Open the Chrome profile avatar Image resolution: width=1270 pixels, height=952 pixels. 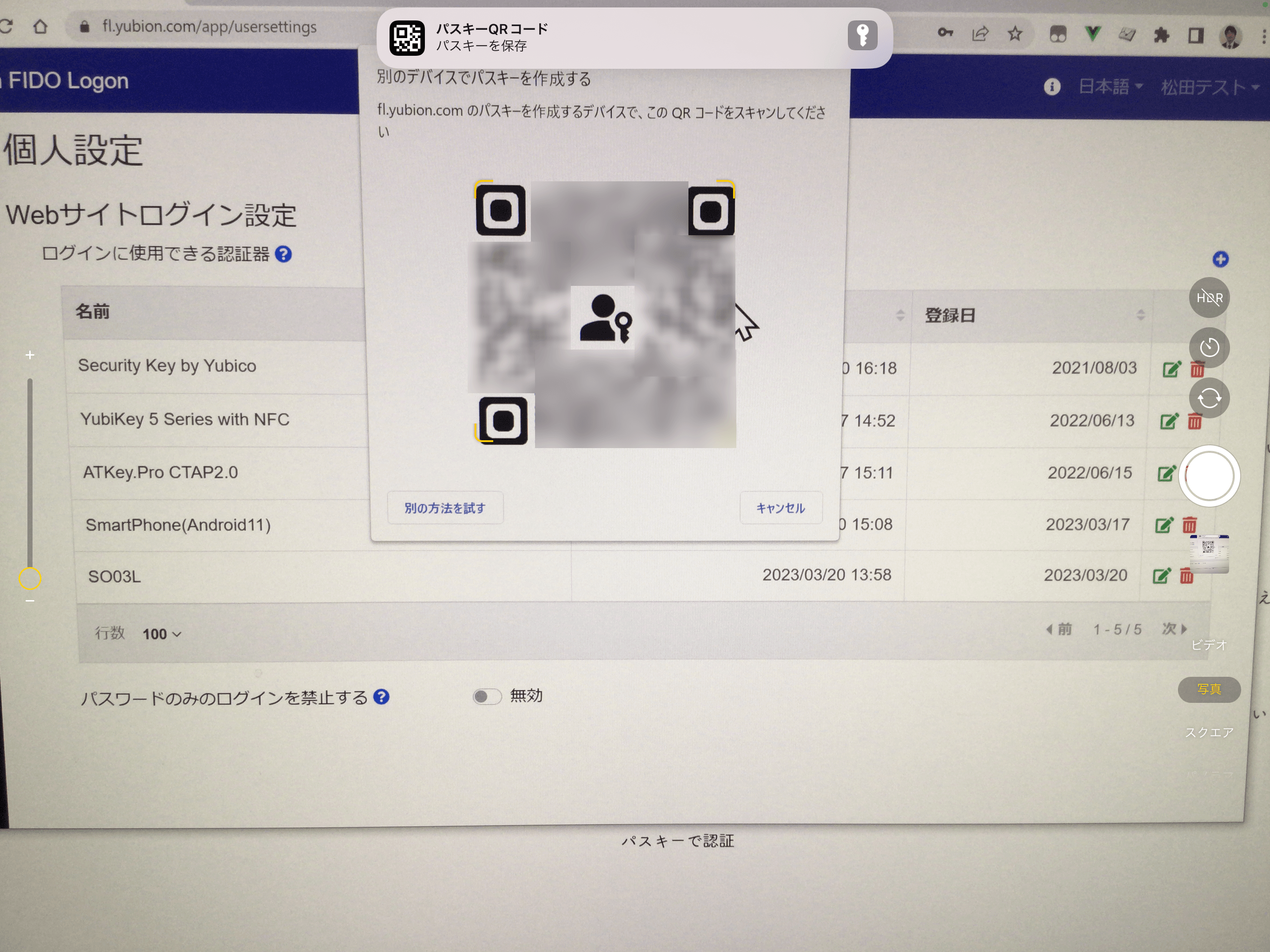(1230, 37)
